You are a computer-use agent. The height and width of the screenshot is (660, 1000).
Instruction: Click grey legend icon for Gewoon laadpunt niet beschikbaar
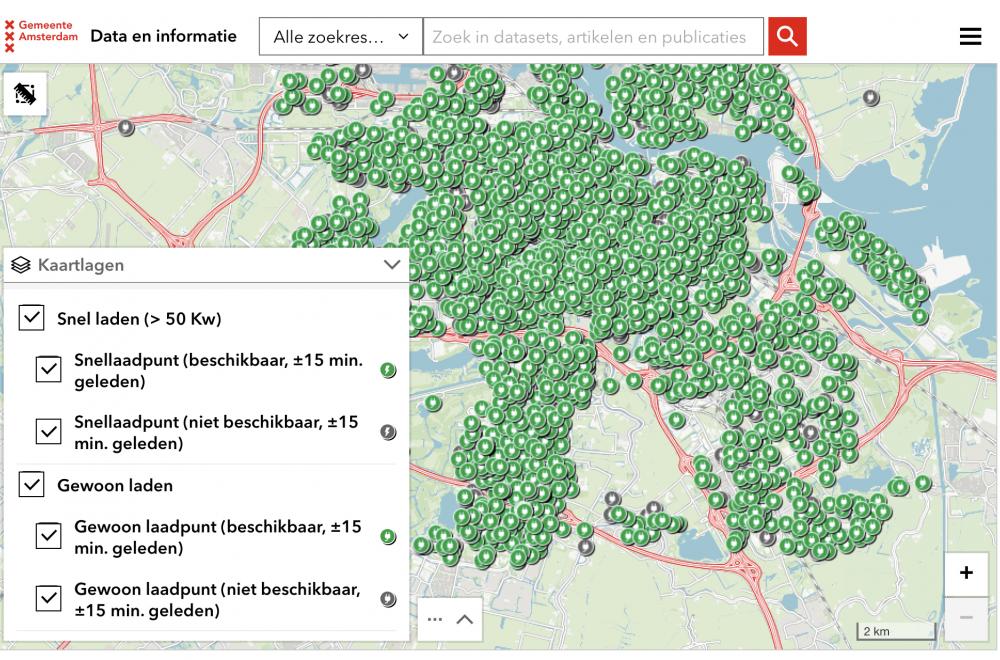[388, 599]
